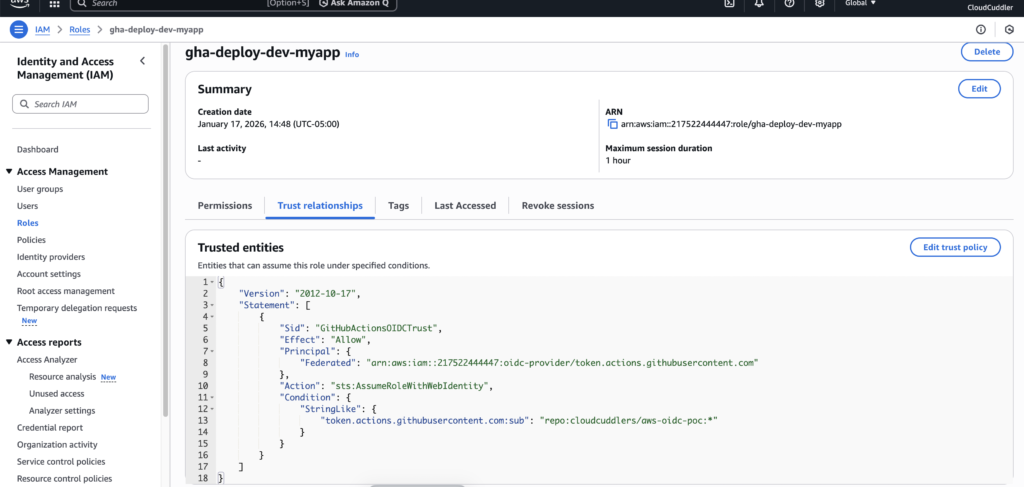This screenshot has width=1024, height=487.
Task: Collapse the IAM sidebar with the chevron
Action: (x=143, y=61)
